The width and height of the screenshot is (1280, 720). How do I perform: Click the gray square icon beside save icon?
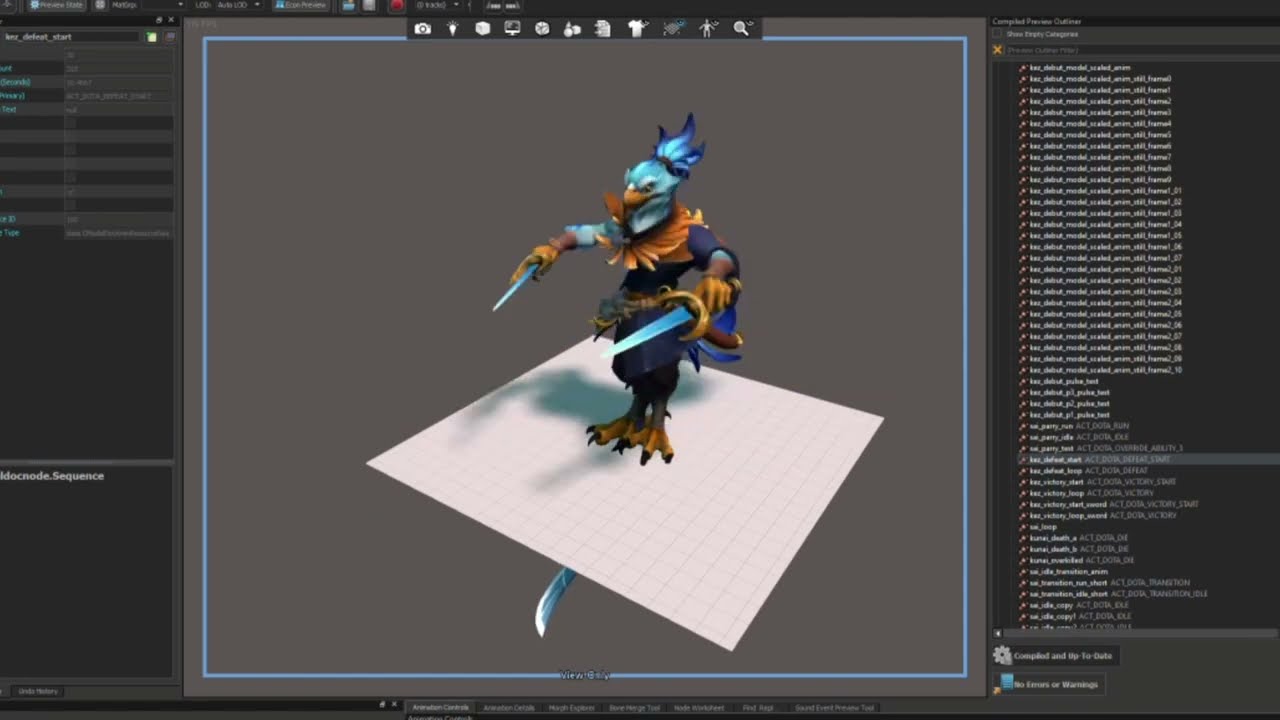369,5
